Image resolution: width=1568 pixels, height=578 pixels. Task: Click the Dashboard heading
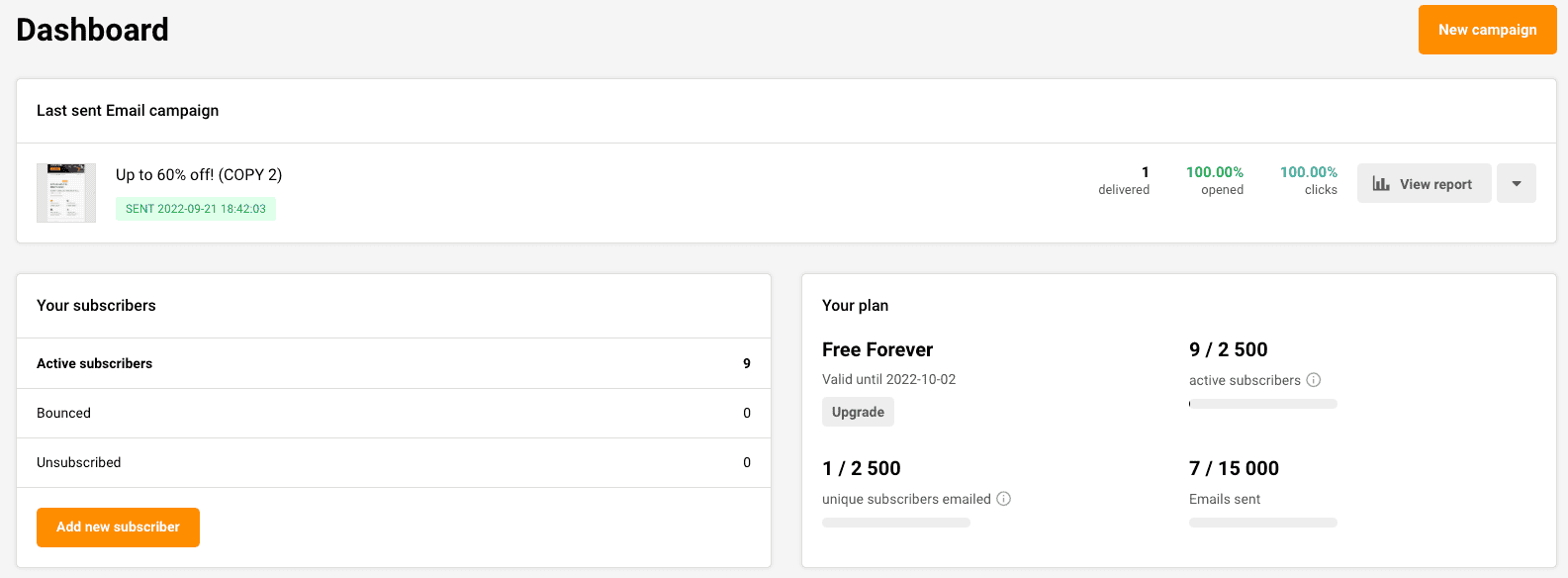click(91, 30)
